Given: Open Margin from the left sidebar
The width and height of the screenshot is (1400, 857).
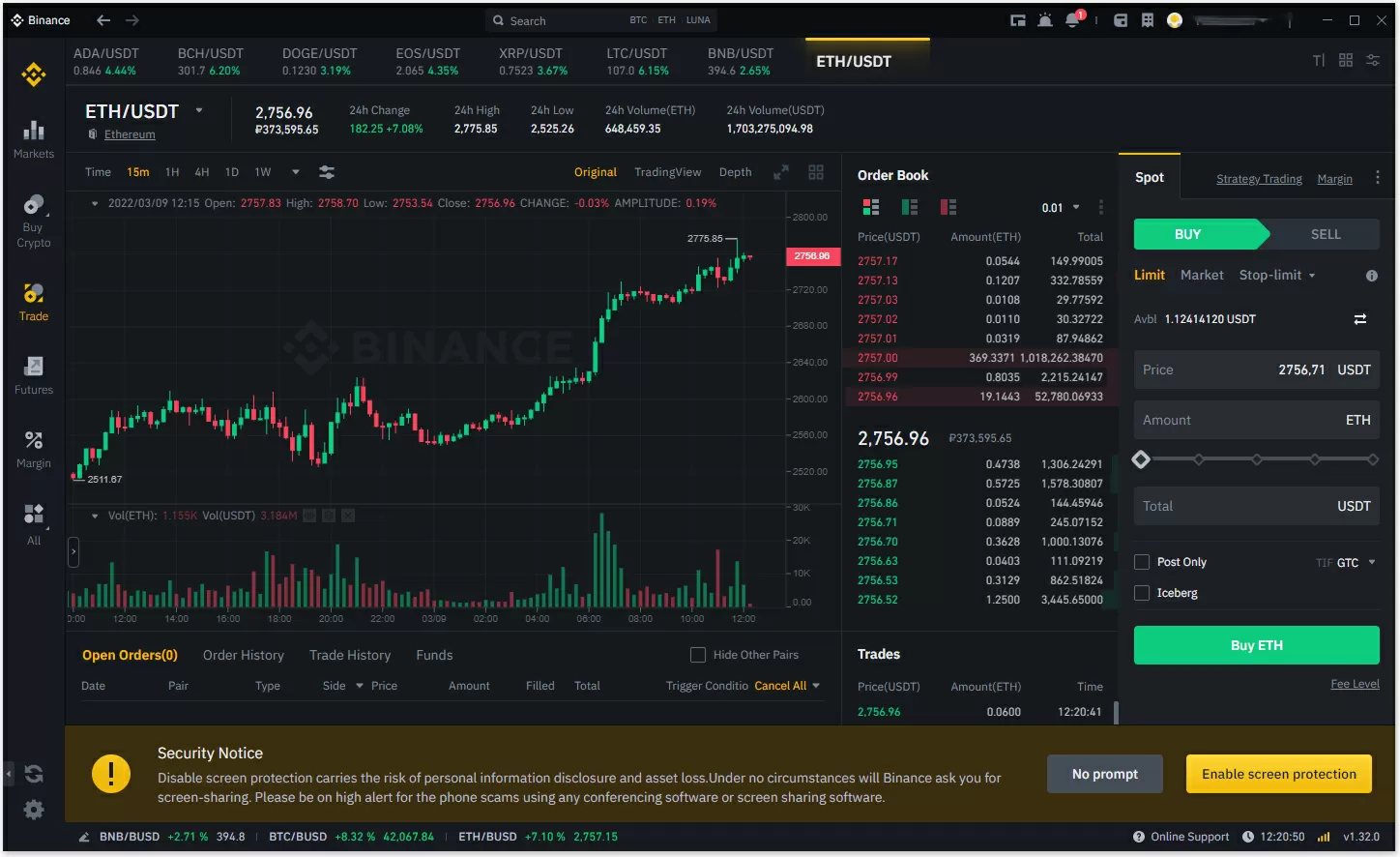Looking at the screenshot, I should 34,449.
